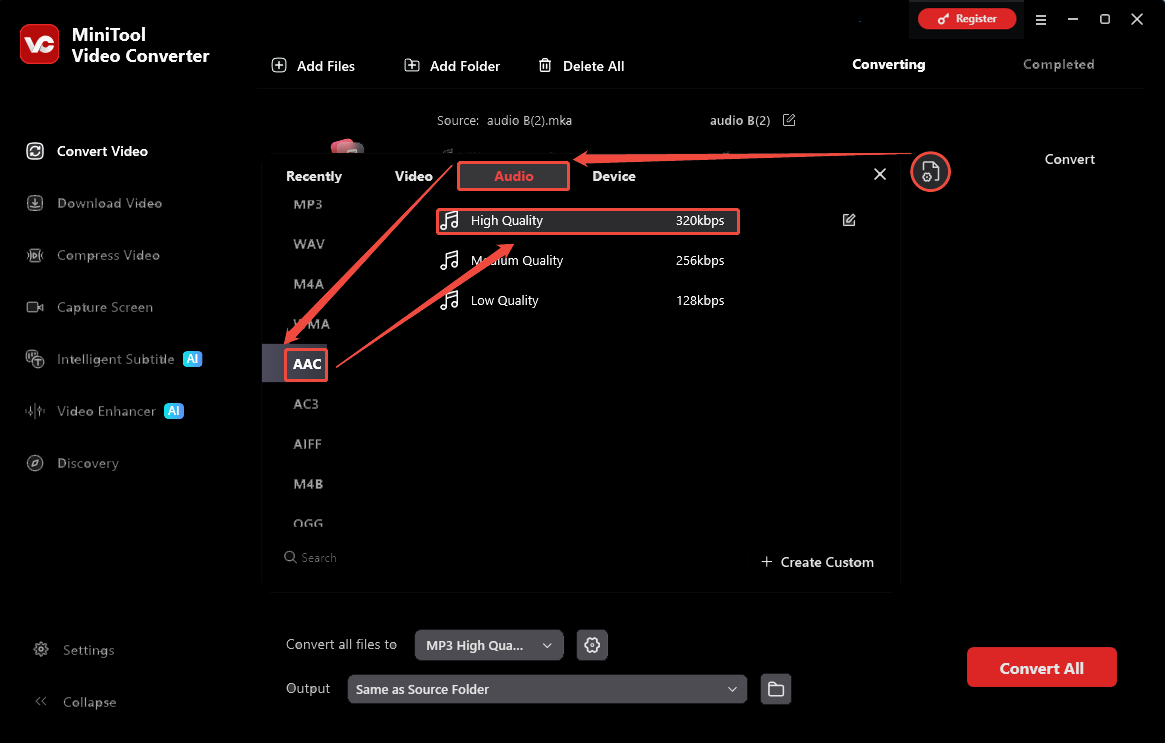Switch to the Video tab
Image resolution: width=1165 pixels, height=743 pixels.
pos(413,176)
